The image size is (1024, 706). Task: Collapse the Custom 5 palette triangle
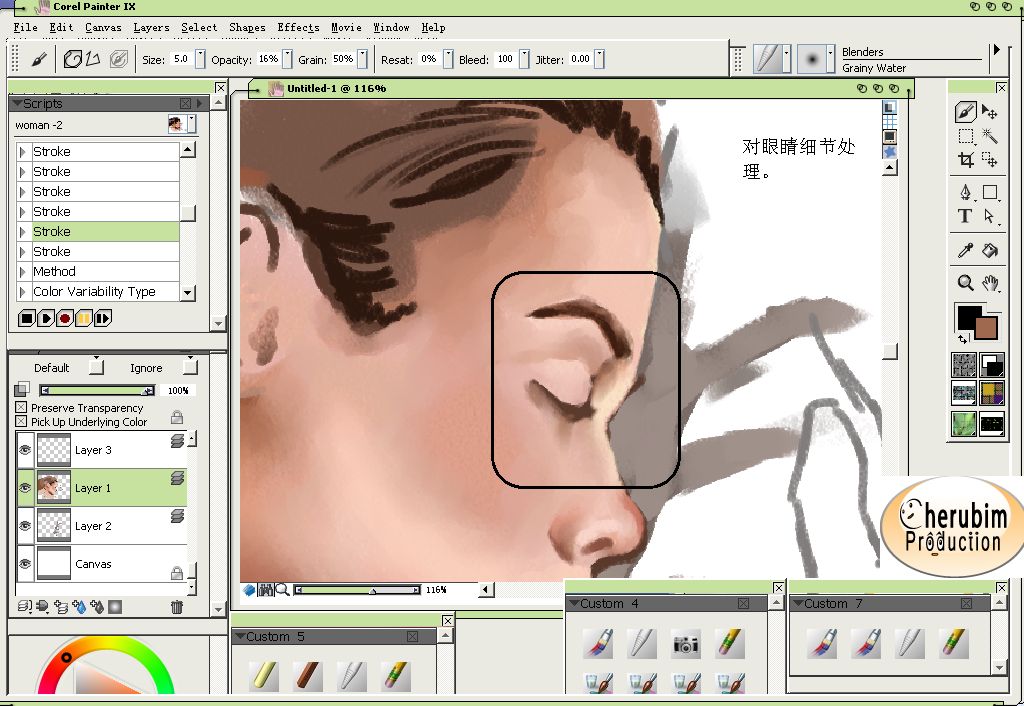240,636
